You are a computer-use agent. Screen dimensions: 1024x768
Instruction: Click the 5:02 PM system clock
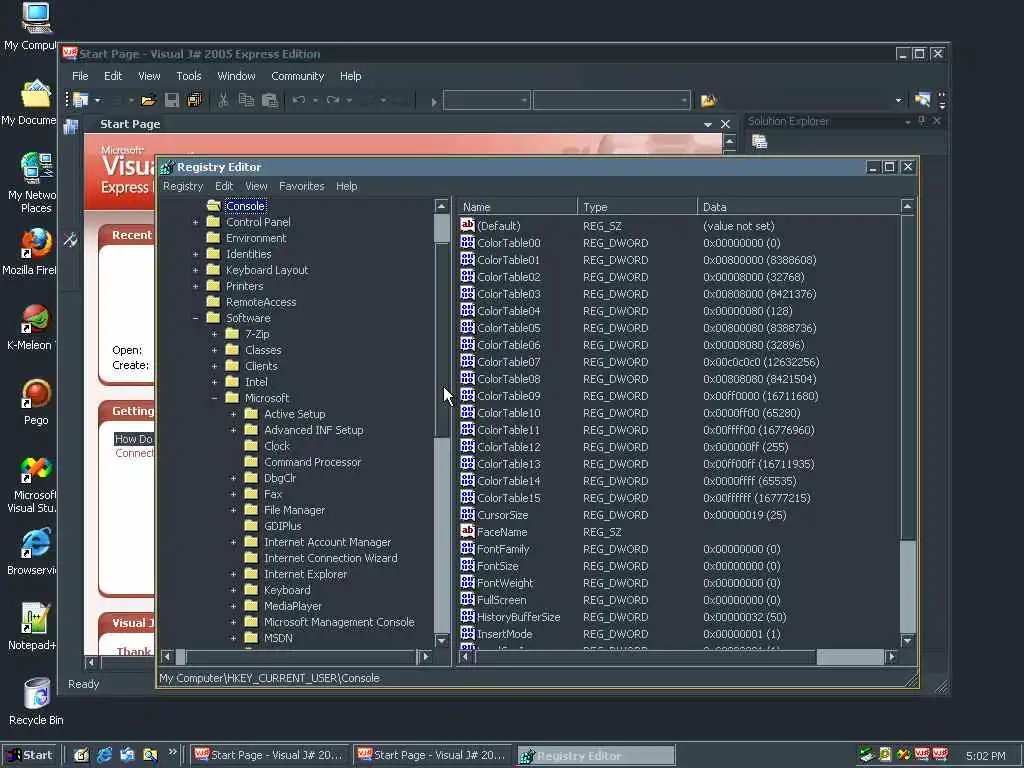tap(985, 756)
